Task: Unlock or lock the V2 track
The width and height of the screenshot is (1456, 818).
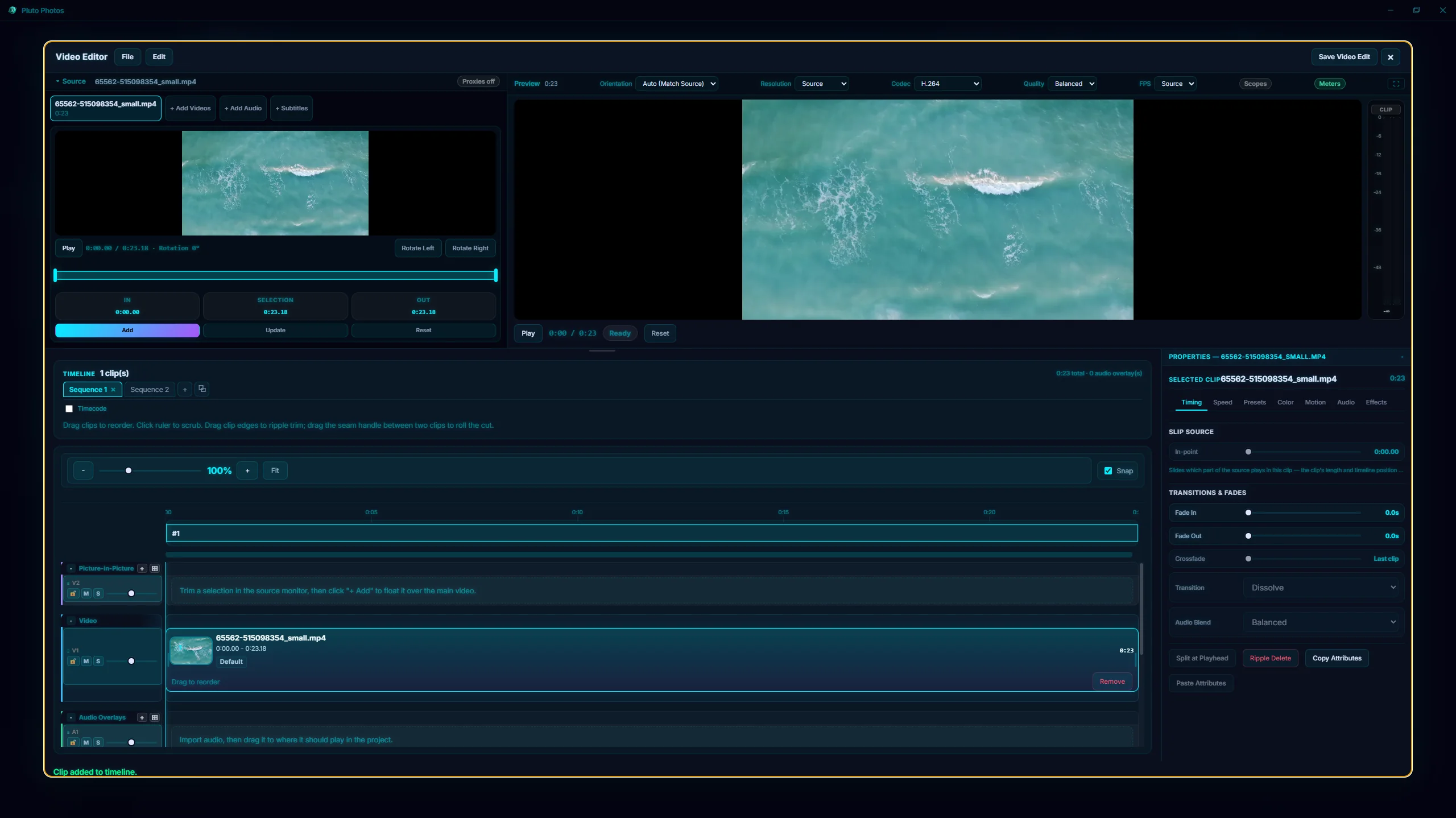Action: (73, 593)
